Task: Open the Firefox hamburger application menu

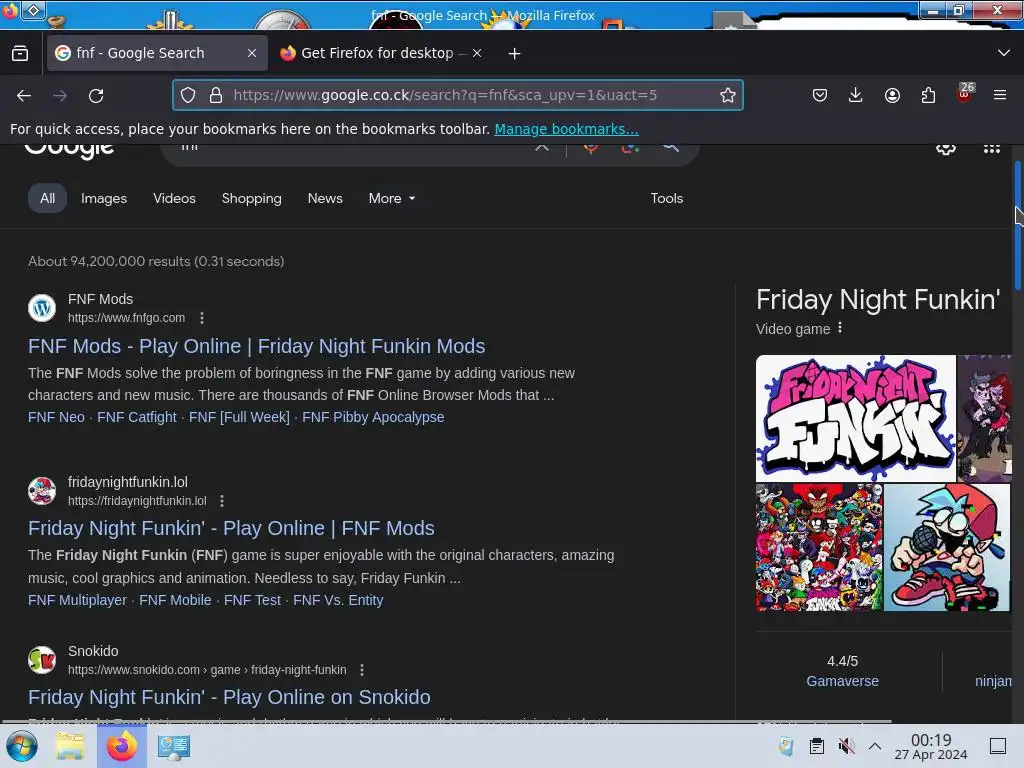Action: [x=1000, y=95]
